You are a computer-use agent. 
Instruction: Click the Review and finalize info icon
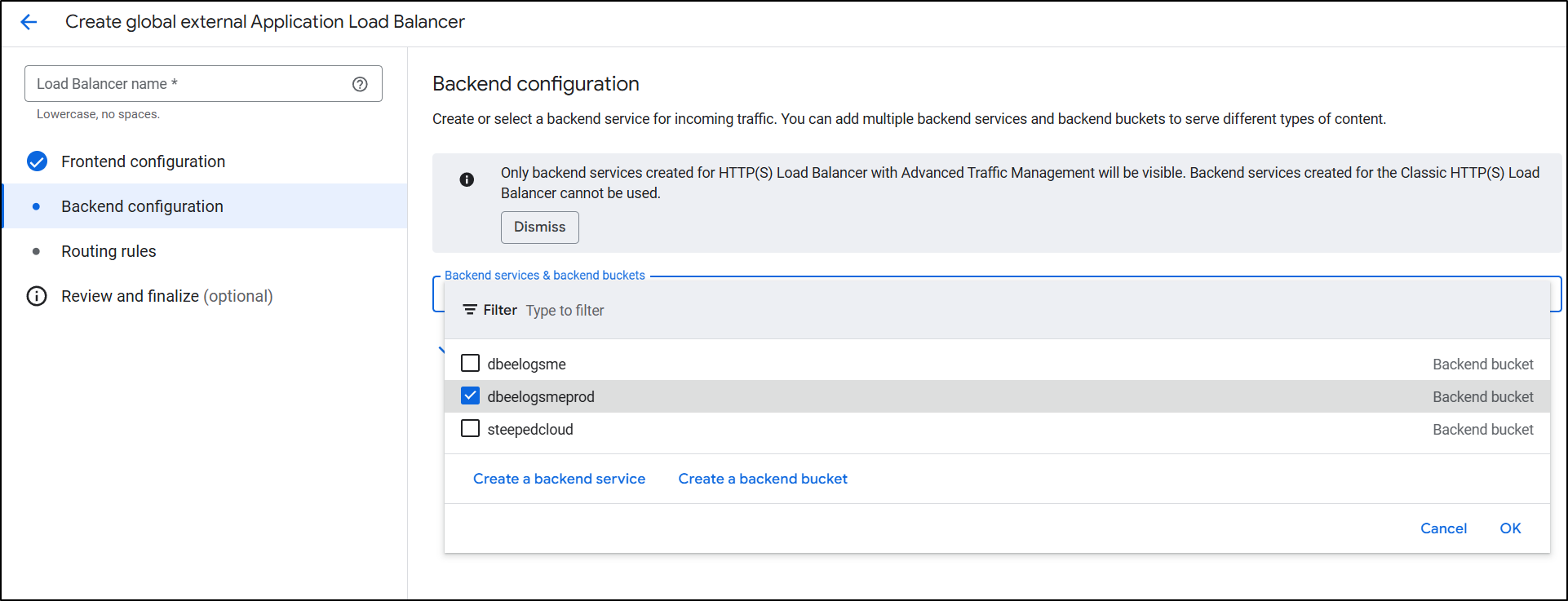point(37,296)
